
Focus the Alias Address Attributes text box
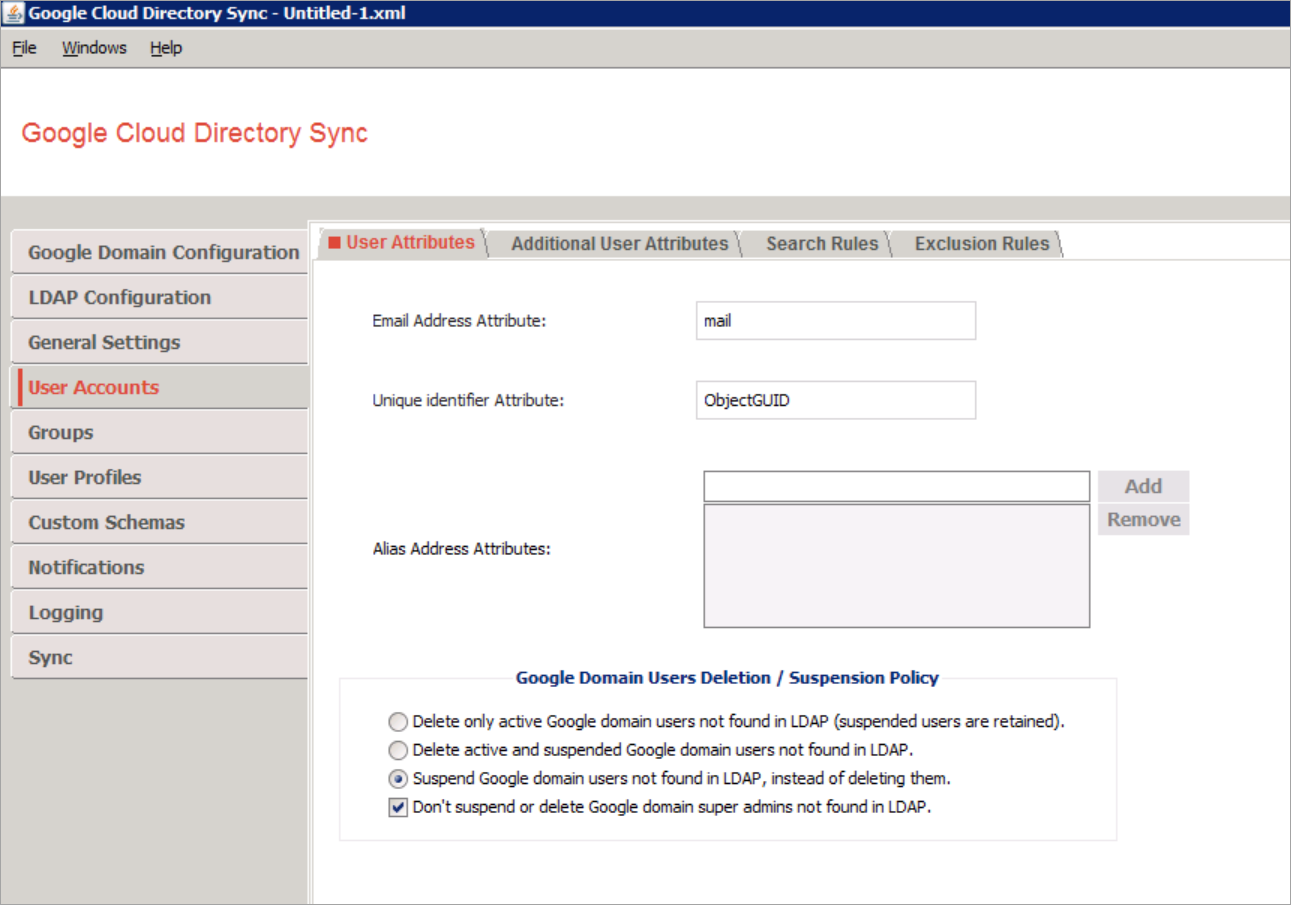pos(896,486)
